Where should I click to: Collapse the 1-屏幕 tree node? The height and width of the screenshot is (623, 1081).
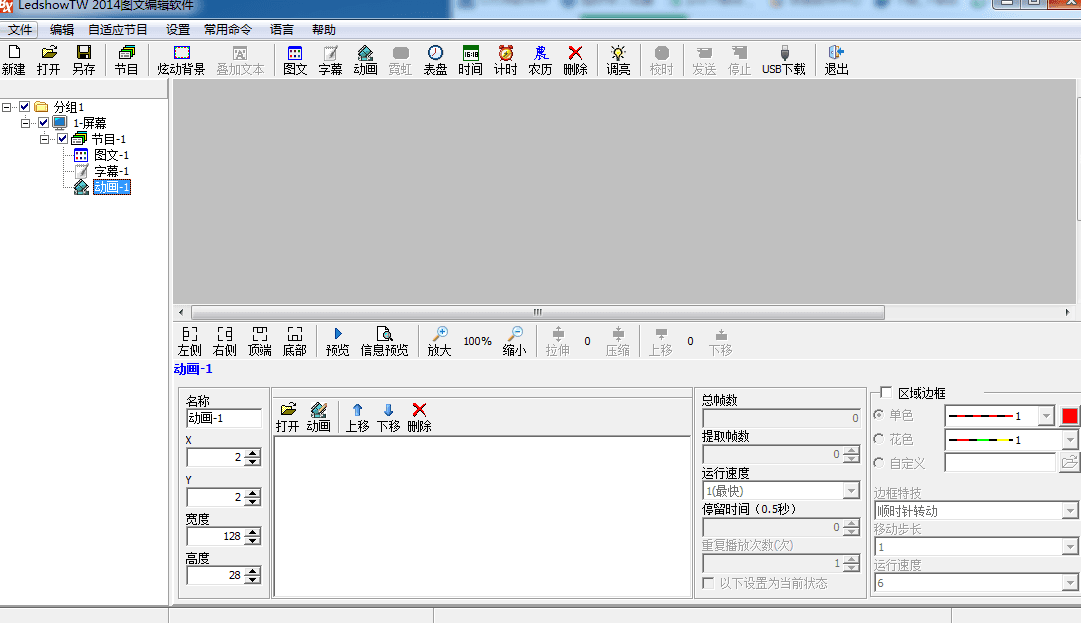tap(26, 123)
